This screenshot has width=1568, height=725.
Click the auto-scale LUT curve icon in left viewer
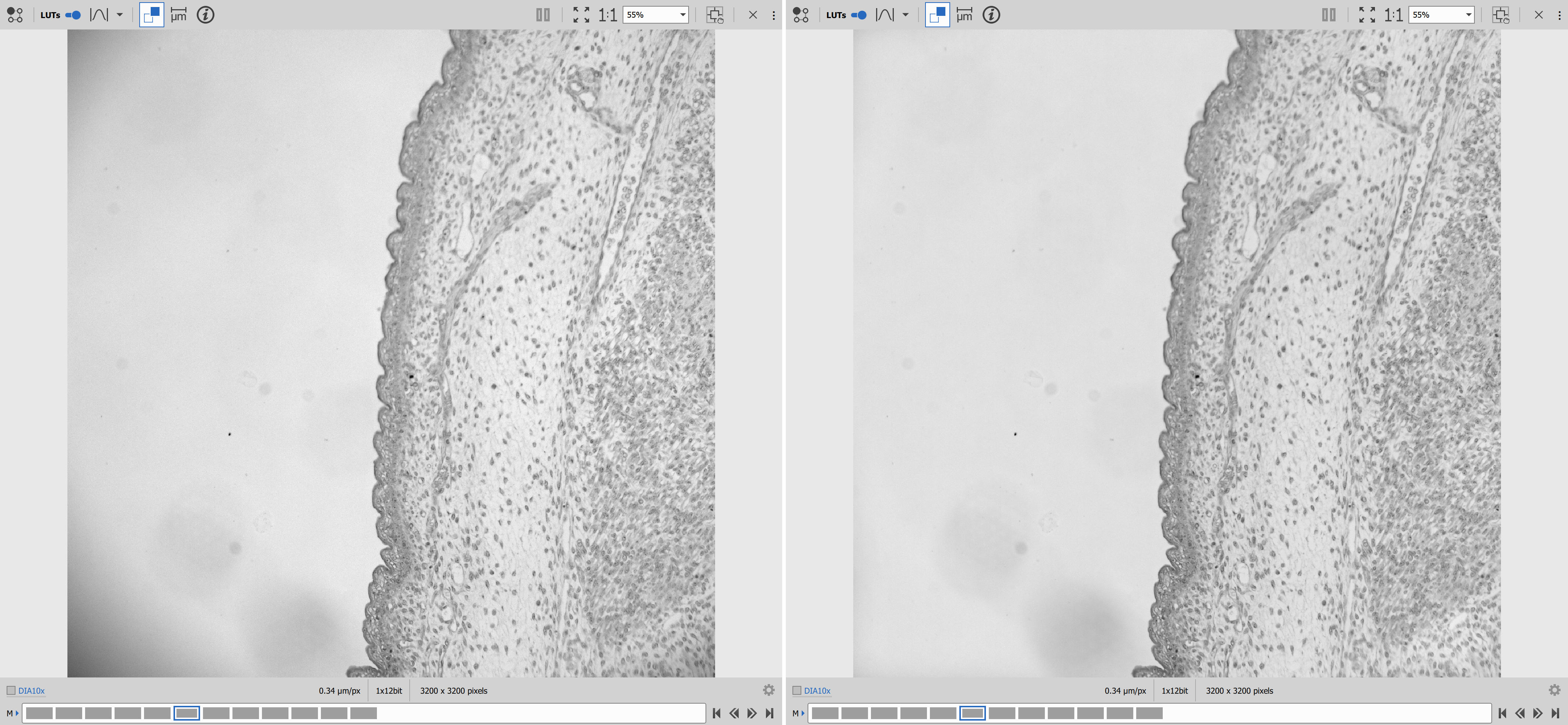pos(99,15)
